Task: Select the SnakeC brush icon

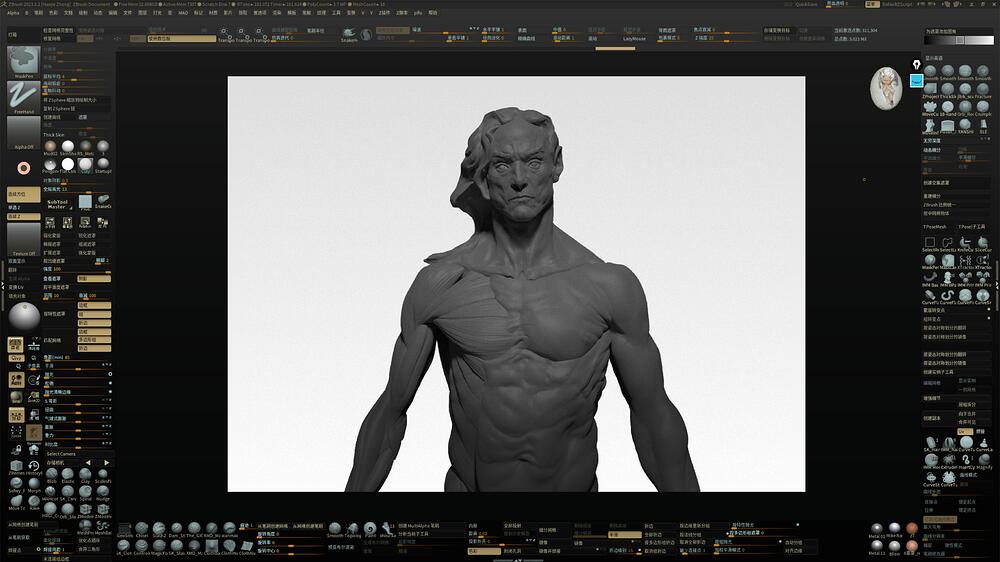Action: 103,202
